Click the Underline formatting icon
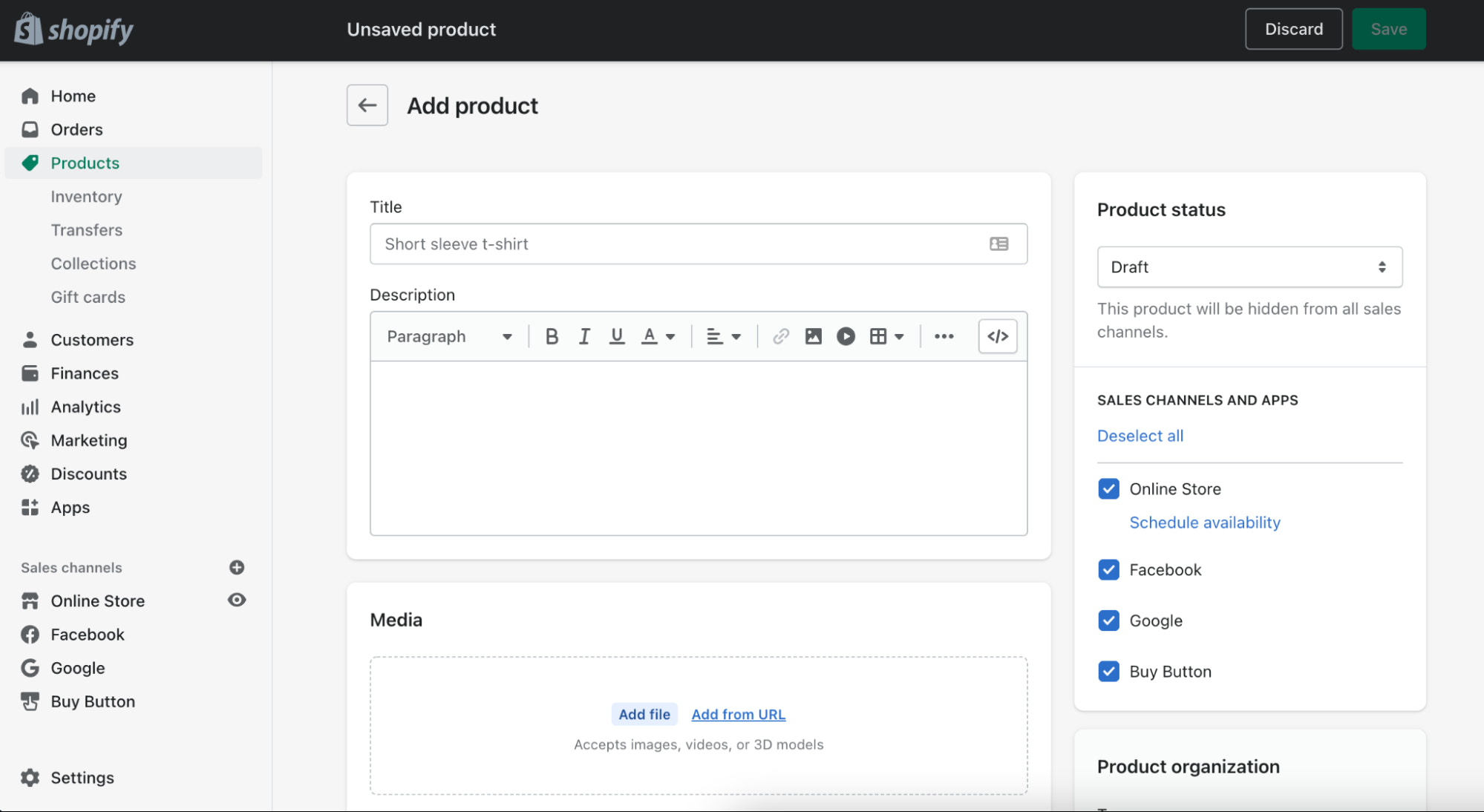 tap(616, 335)
